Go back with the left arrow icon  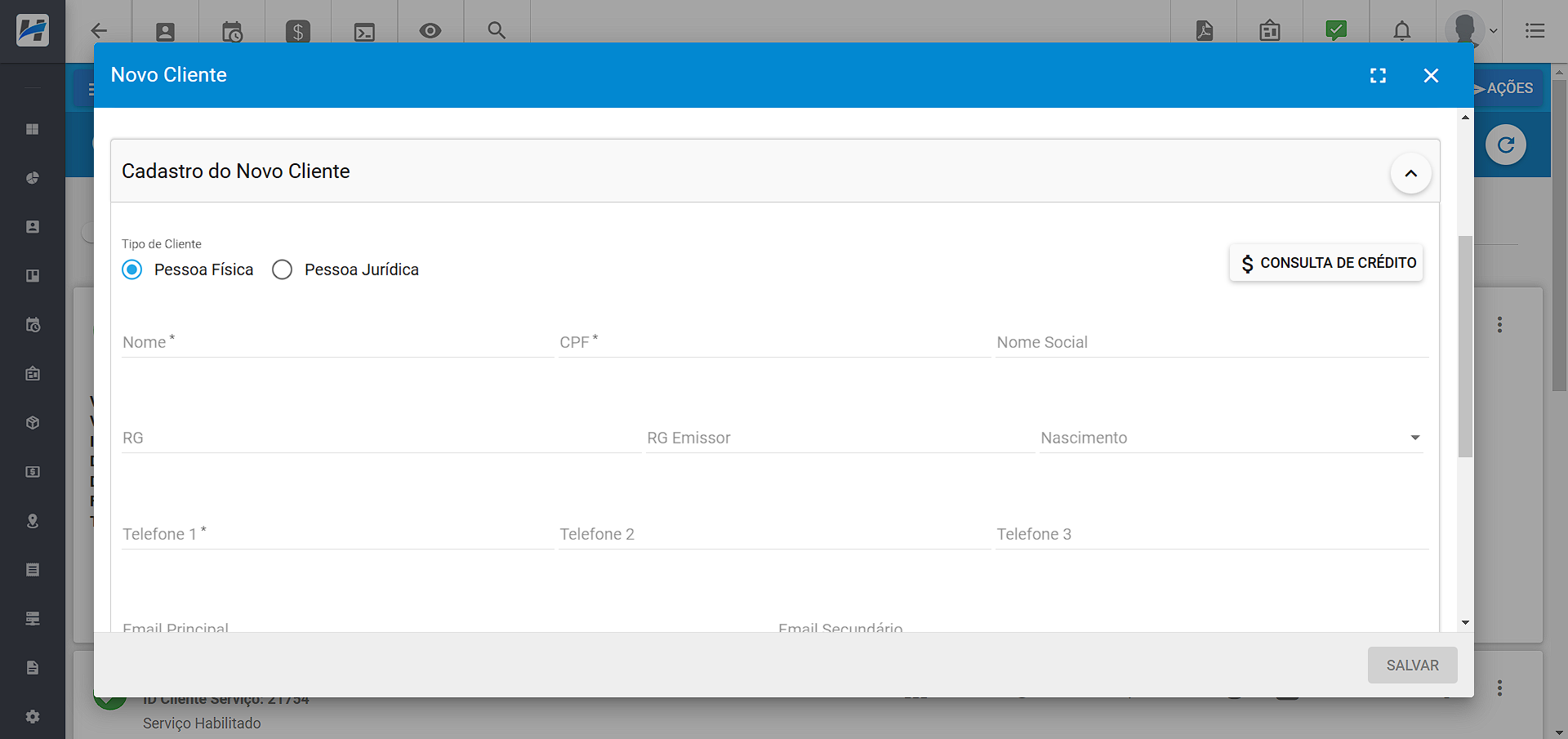[x=99, y=31]
